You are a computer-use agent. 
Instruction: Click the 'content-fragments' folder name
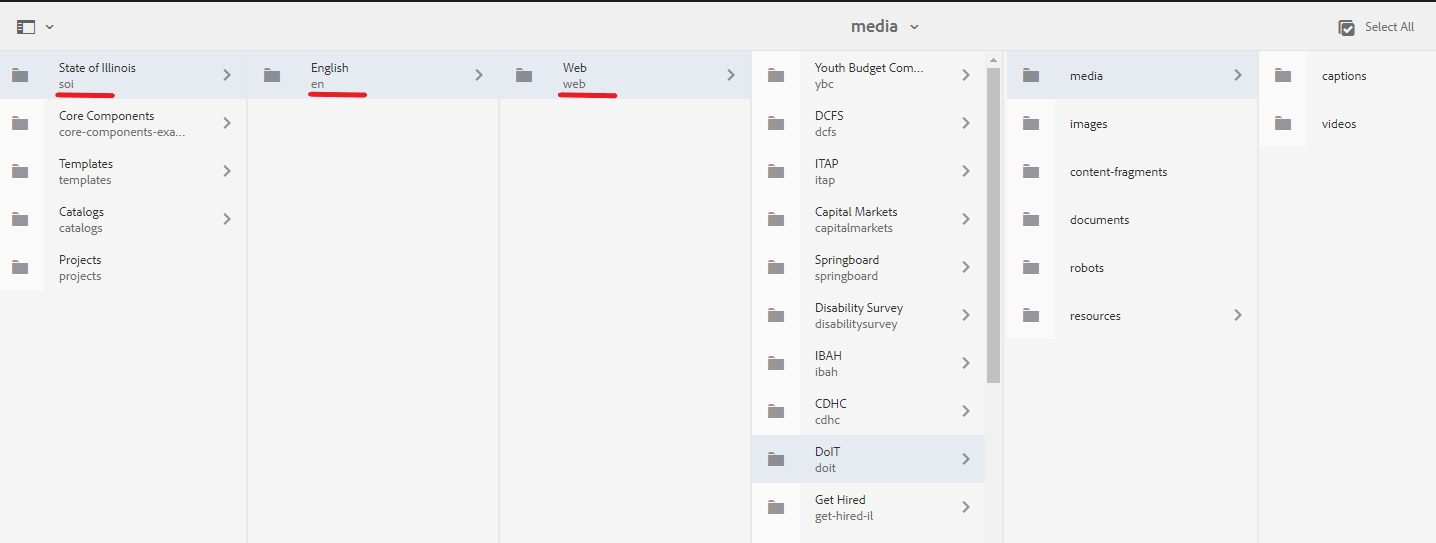tap(1118, 172)
